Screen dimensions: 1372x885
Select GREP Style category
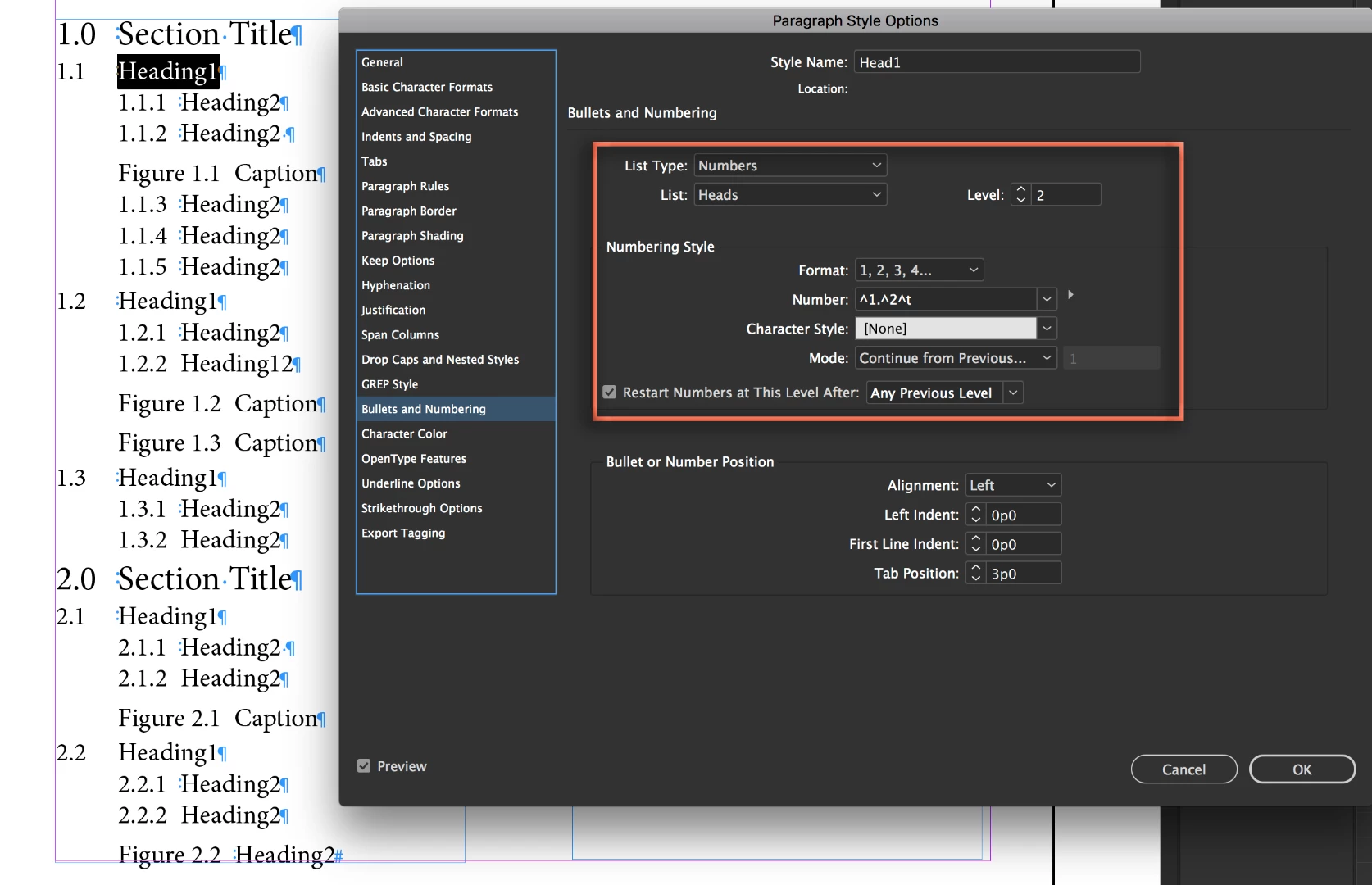[x=456, y=384]
